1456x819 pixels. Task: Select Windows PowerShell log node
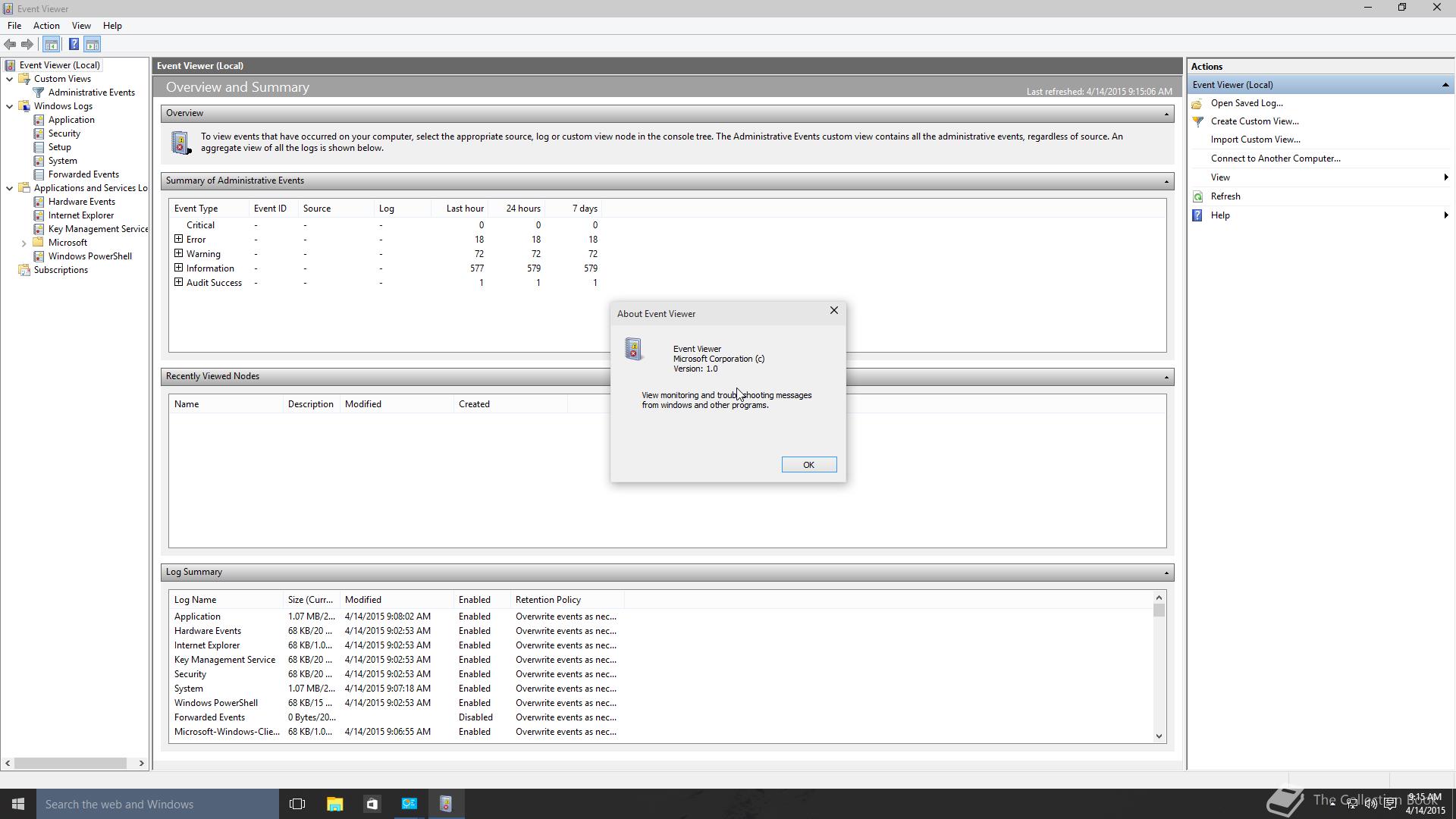[89, 256]
